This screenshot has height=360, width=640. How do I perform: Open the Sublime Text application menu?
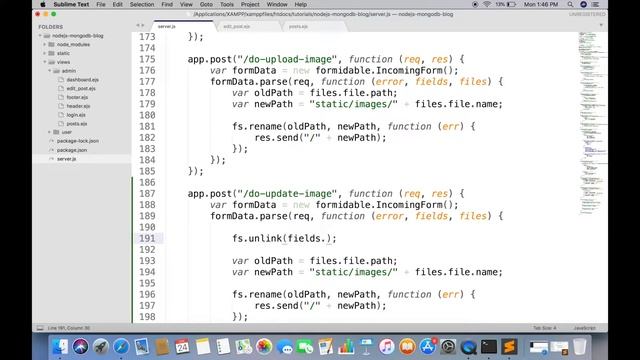click(x=71, y=4)
